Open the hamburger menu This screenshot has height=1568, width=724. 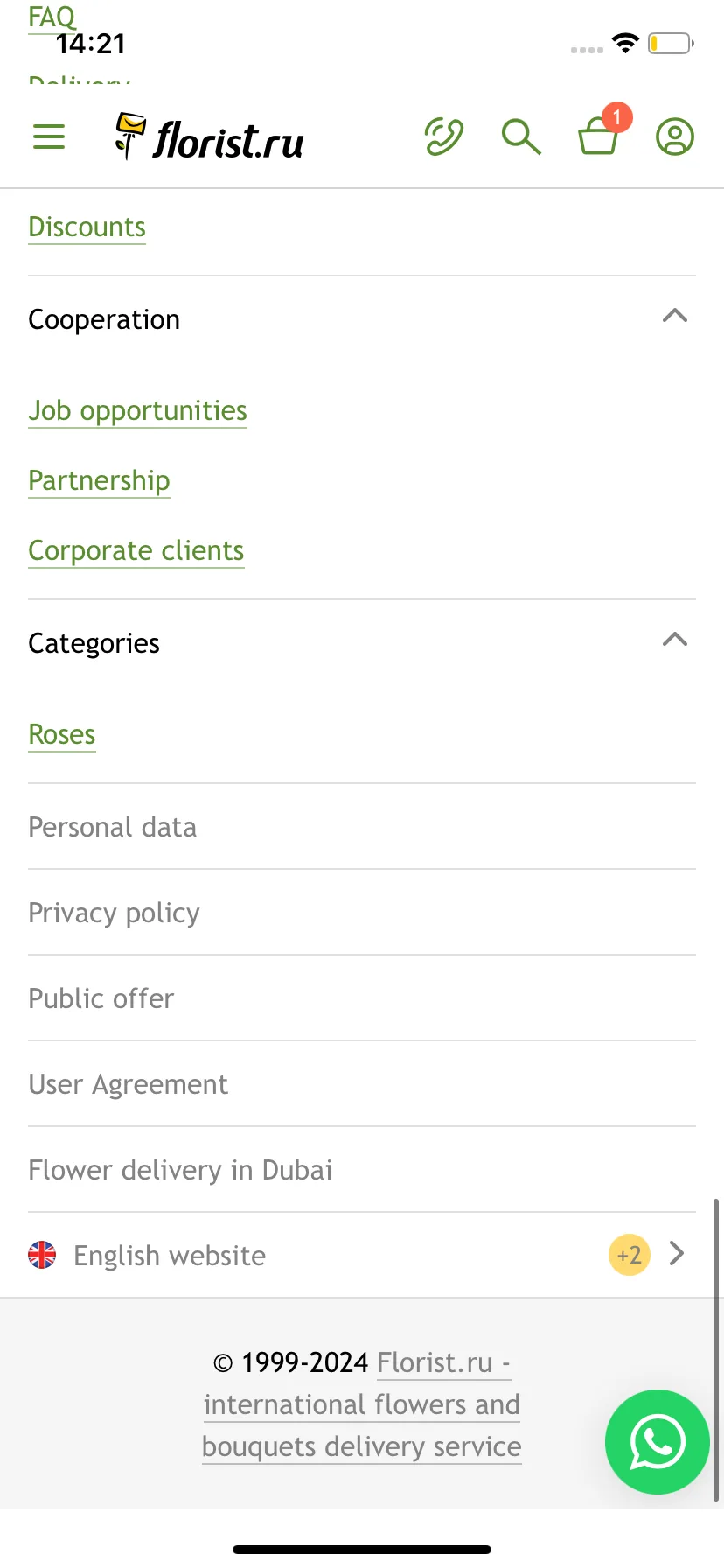(49, 136)
